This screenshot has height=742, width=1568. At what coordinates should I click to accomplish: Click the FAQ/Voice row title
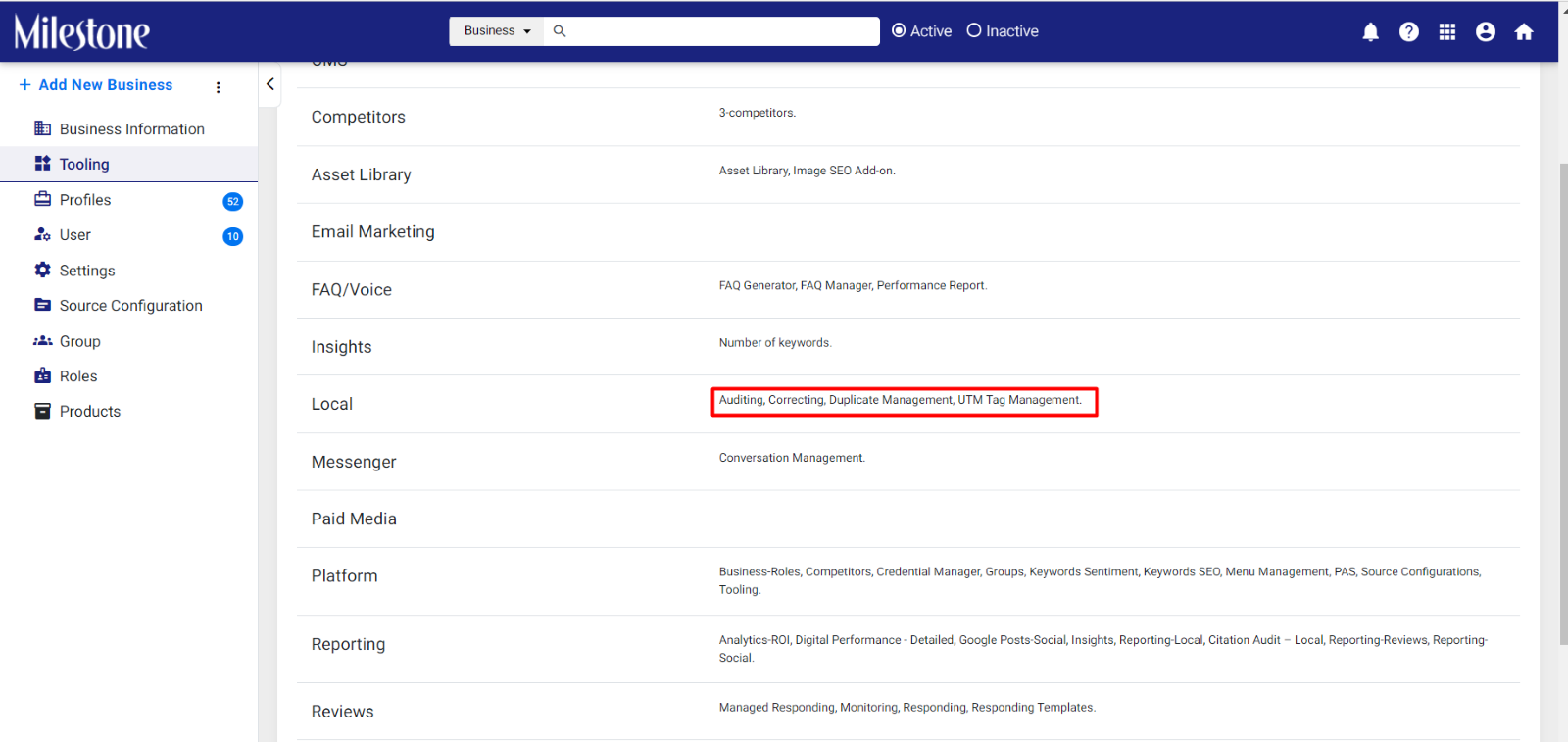pos(352,289)
